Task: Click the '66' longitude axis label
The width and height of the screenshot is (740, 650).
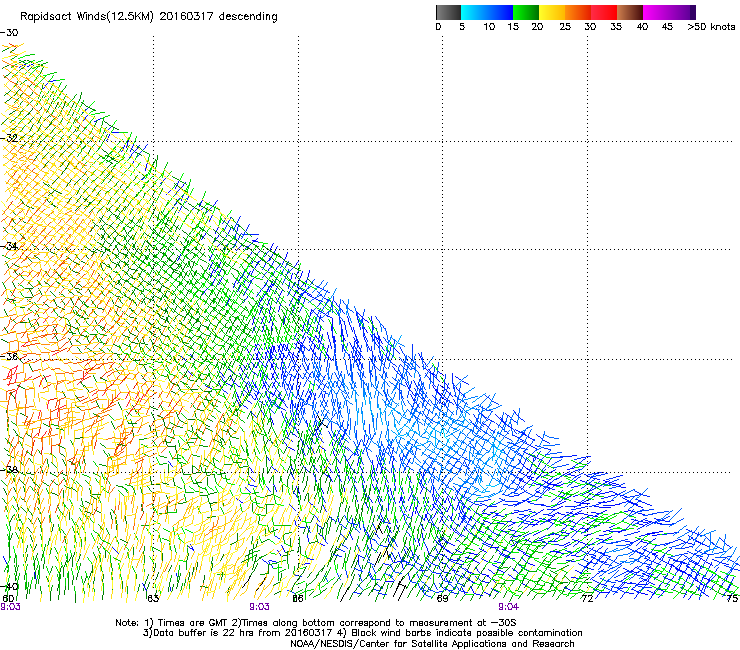Action: click(x=298, y=599)
